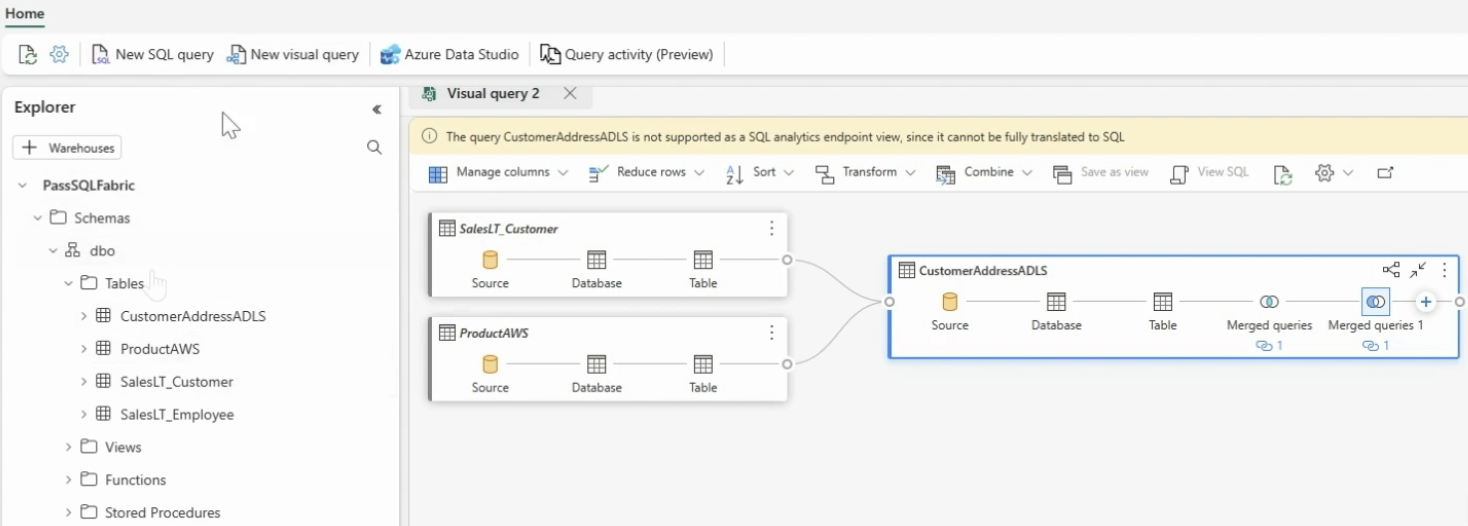This screenshot has height=526, width=1468.
Task: Click the Table step in CustomerAddressADLS
Action: 1163,311
